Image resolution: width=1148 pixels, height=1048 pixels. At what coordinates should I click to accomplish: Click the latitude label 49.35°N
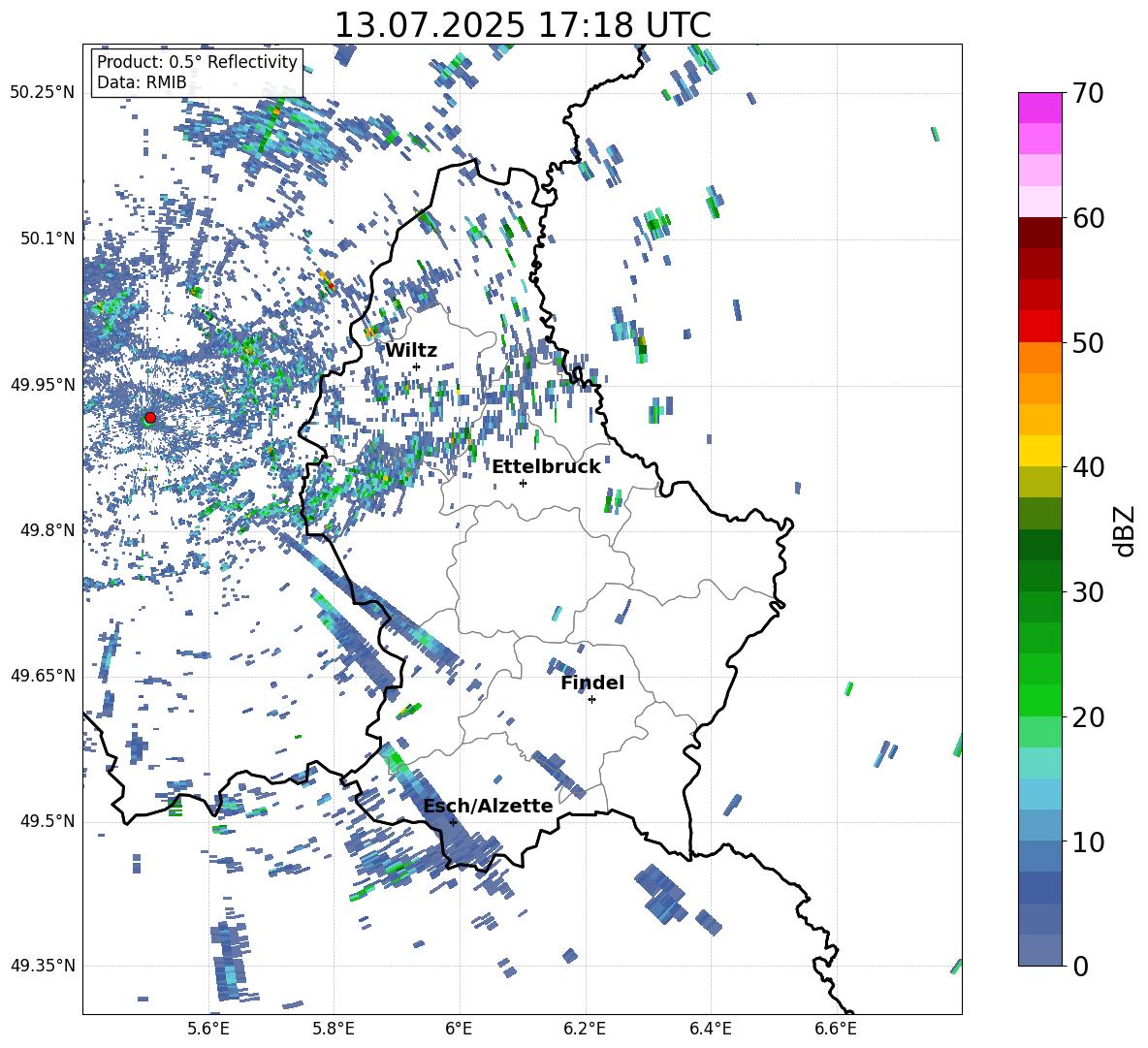pos(43,966)
